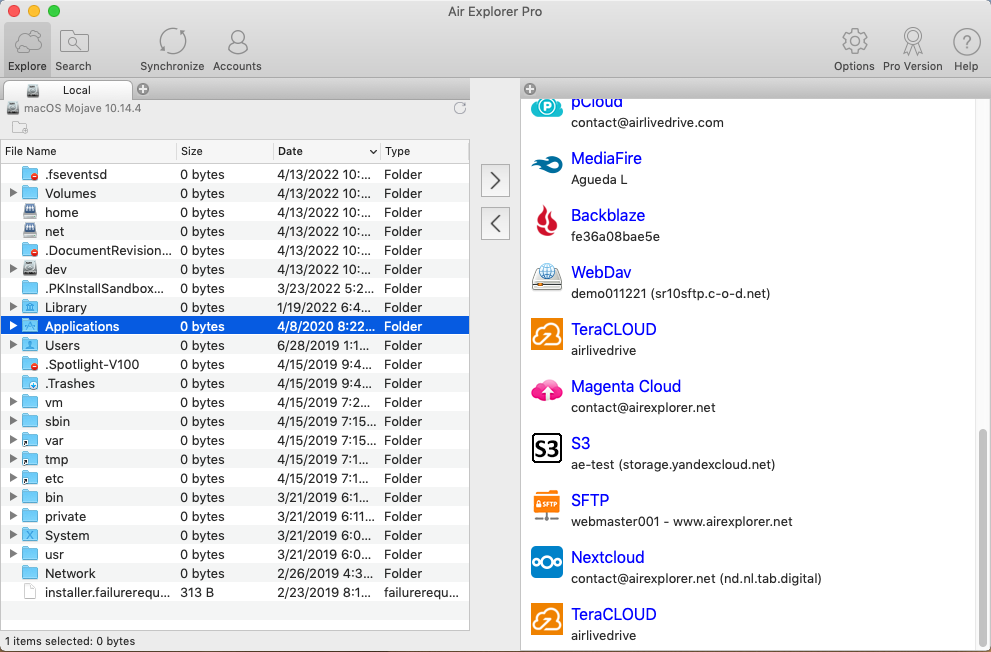
Task: Sort by Size column header
Action: tap(225, 151)
